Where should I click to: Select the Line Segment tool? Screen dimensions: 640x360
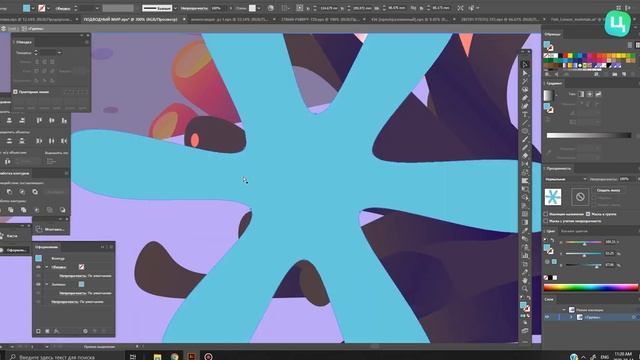pos(525,123)
